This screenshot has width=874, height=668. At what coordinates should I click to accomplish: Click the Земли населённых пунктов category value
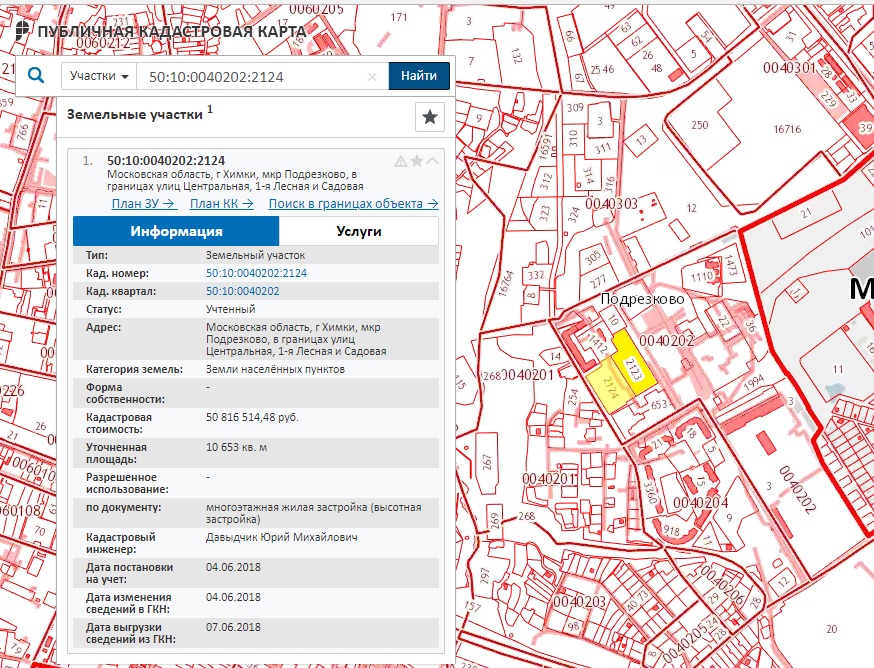[275, 369]
